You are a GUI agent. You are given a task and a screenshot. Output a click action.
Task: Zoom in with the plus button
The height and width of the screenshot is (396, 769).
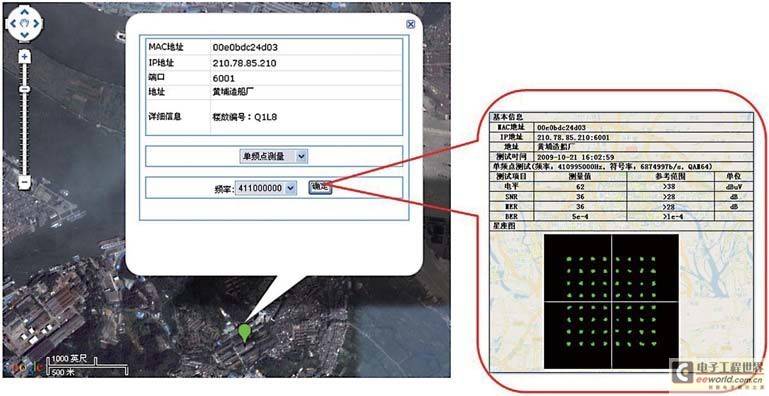pyautogui.click(x=25, y=56)
